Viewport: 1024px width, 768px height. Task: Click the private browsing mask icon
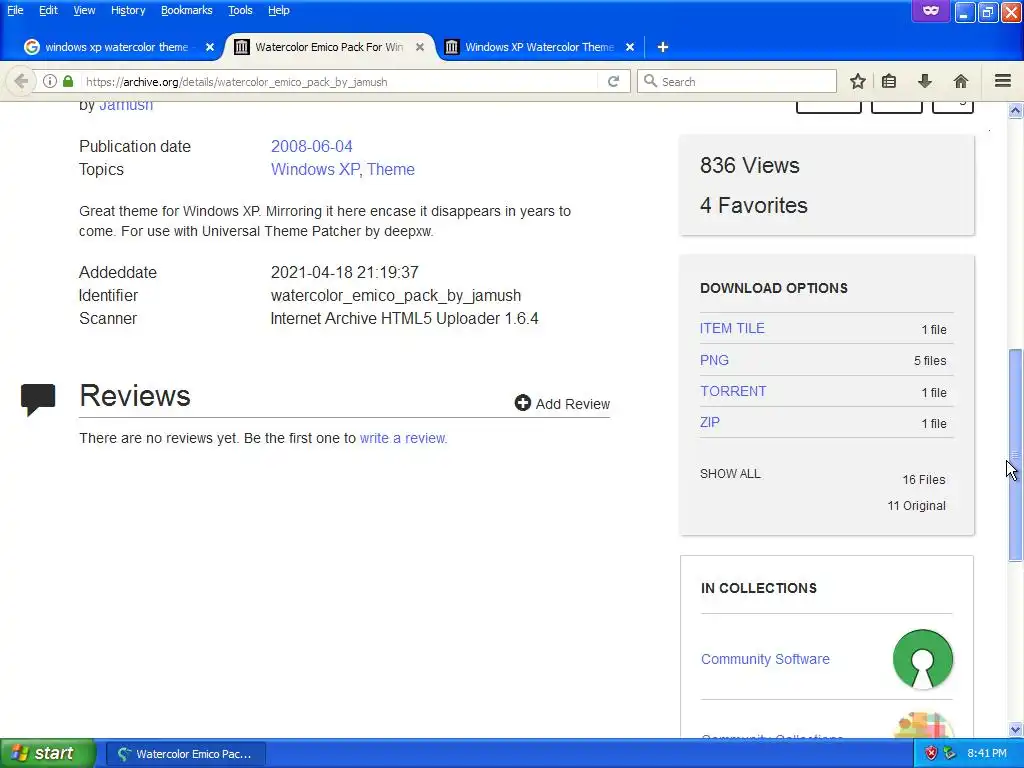[931, 10]
